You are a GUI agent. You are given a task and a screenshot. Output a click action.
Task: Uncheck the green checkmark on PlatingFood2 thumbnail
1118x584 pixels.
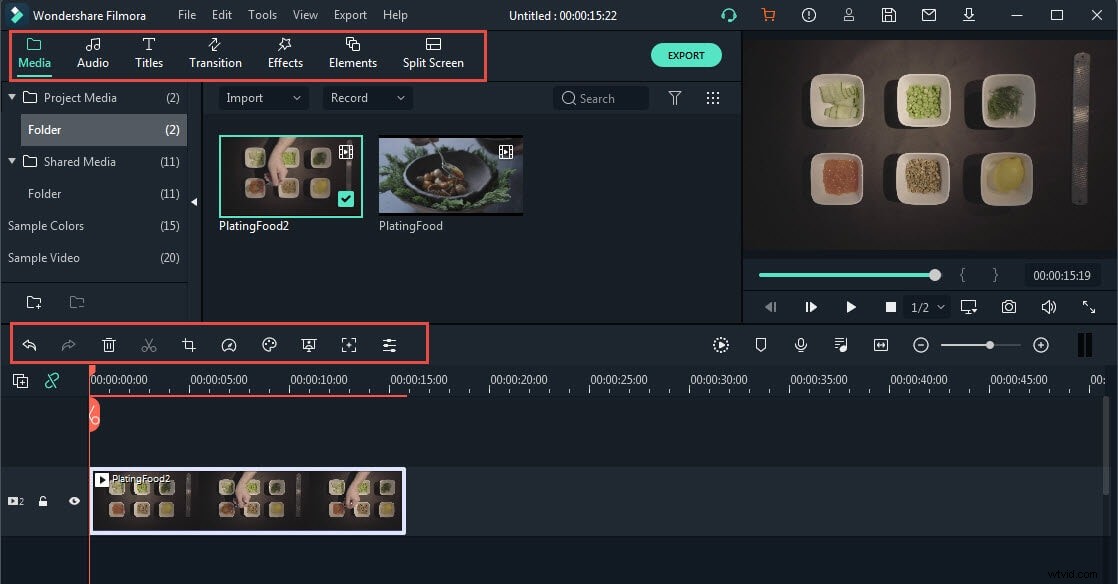tap(346, 199)
